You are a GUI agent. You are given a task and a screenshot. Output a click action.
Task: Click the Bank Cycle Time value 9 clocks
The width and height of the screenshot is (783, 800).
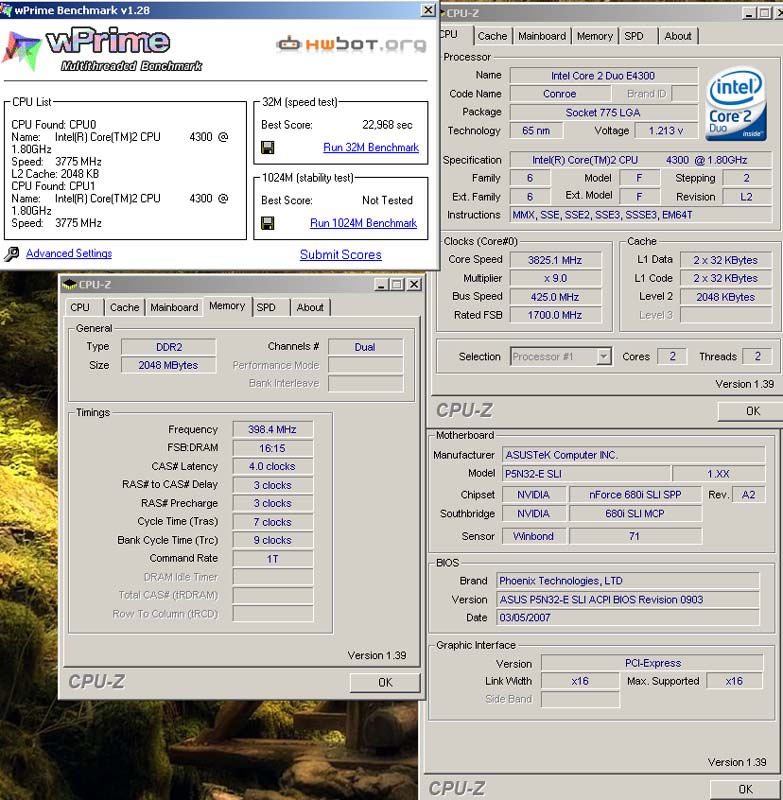point(272,540)
